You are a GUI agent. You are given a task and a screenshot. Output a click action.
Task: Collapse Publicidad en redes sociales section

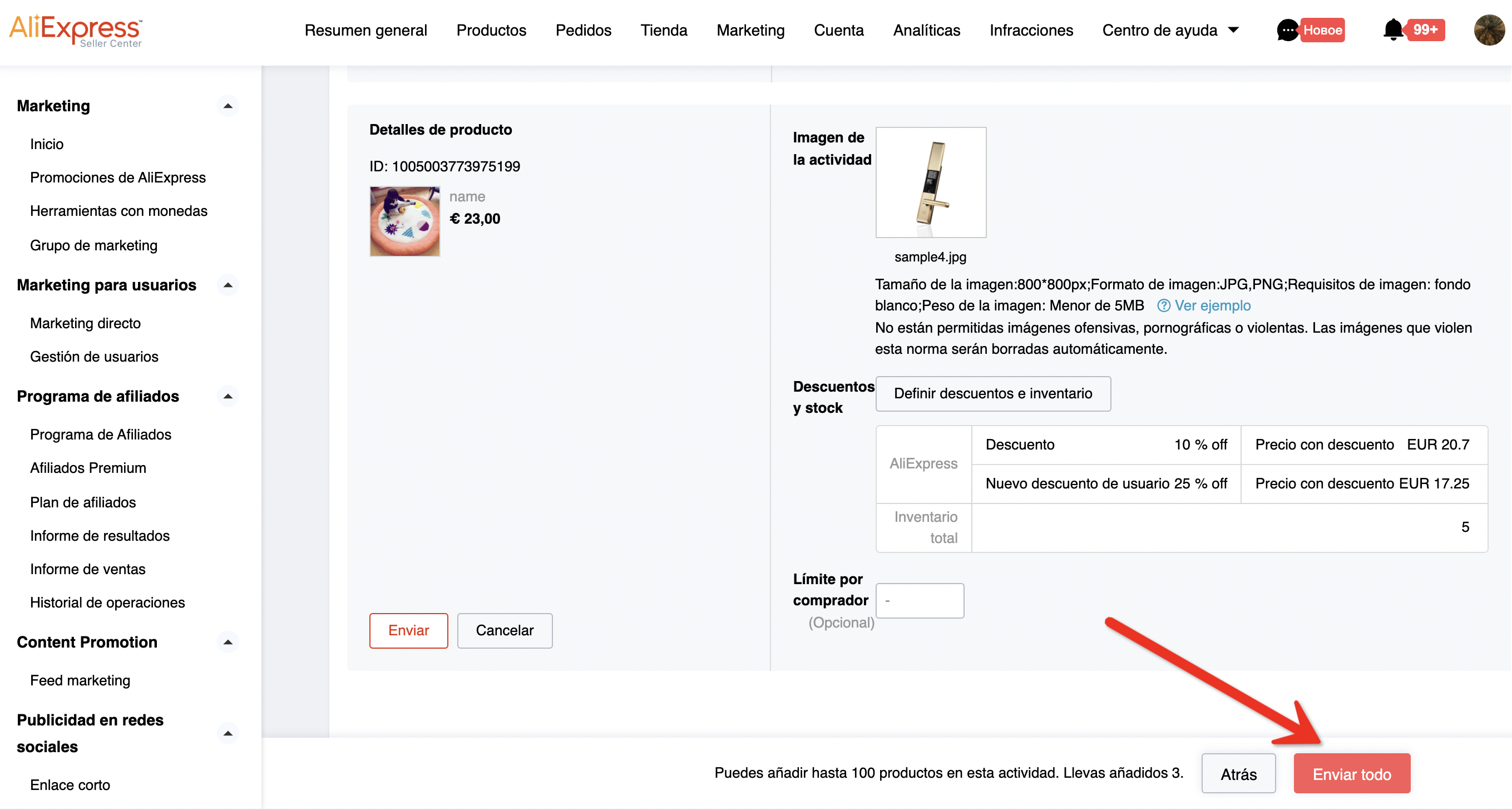(x=228, y=734)
